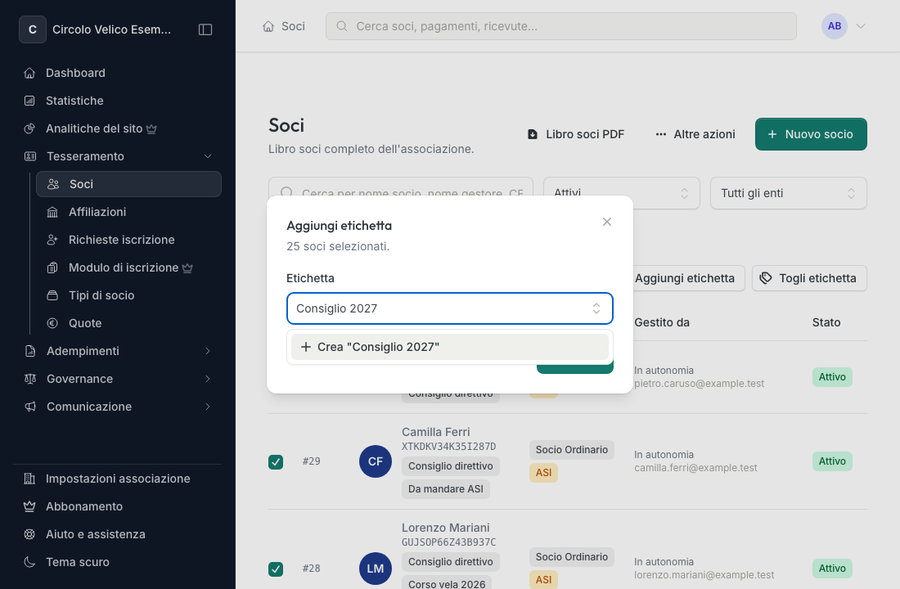The width and height of the screenshot is (900, 589).
Task: Close the Aggiungi etichetta dialog
Action: point(607,222)
